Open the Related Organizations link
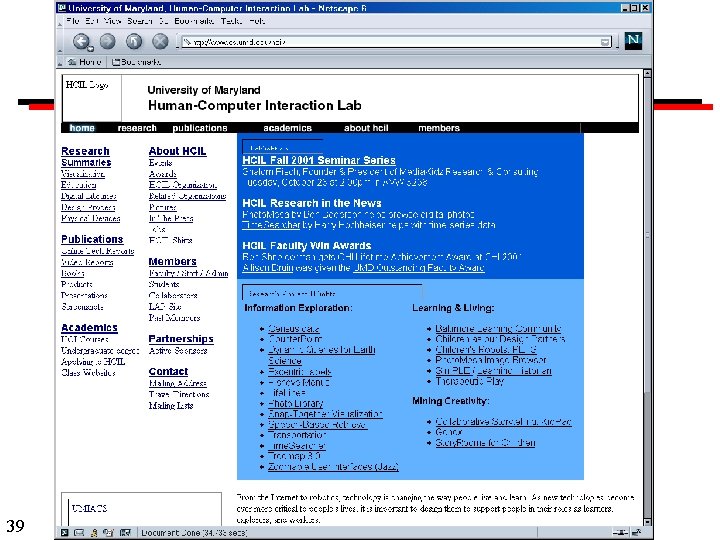 [187, 196]
